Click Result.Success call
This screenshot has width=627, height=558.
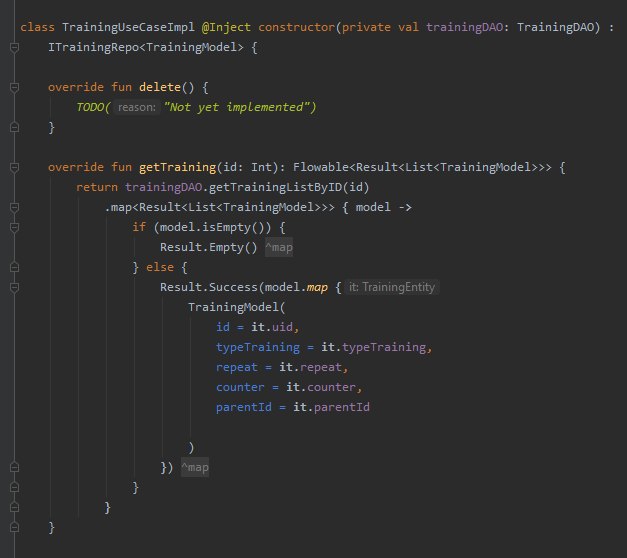pyautogui.click(x=209, y=287)
